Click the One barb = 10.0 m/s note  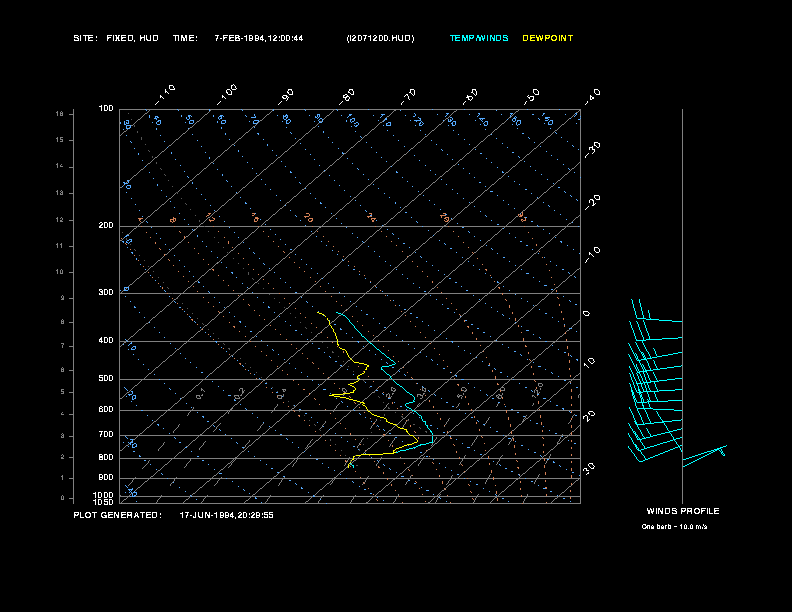pyautogui.click(x=674, y=527)
